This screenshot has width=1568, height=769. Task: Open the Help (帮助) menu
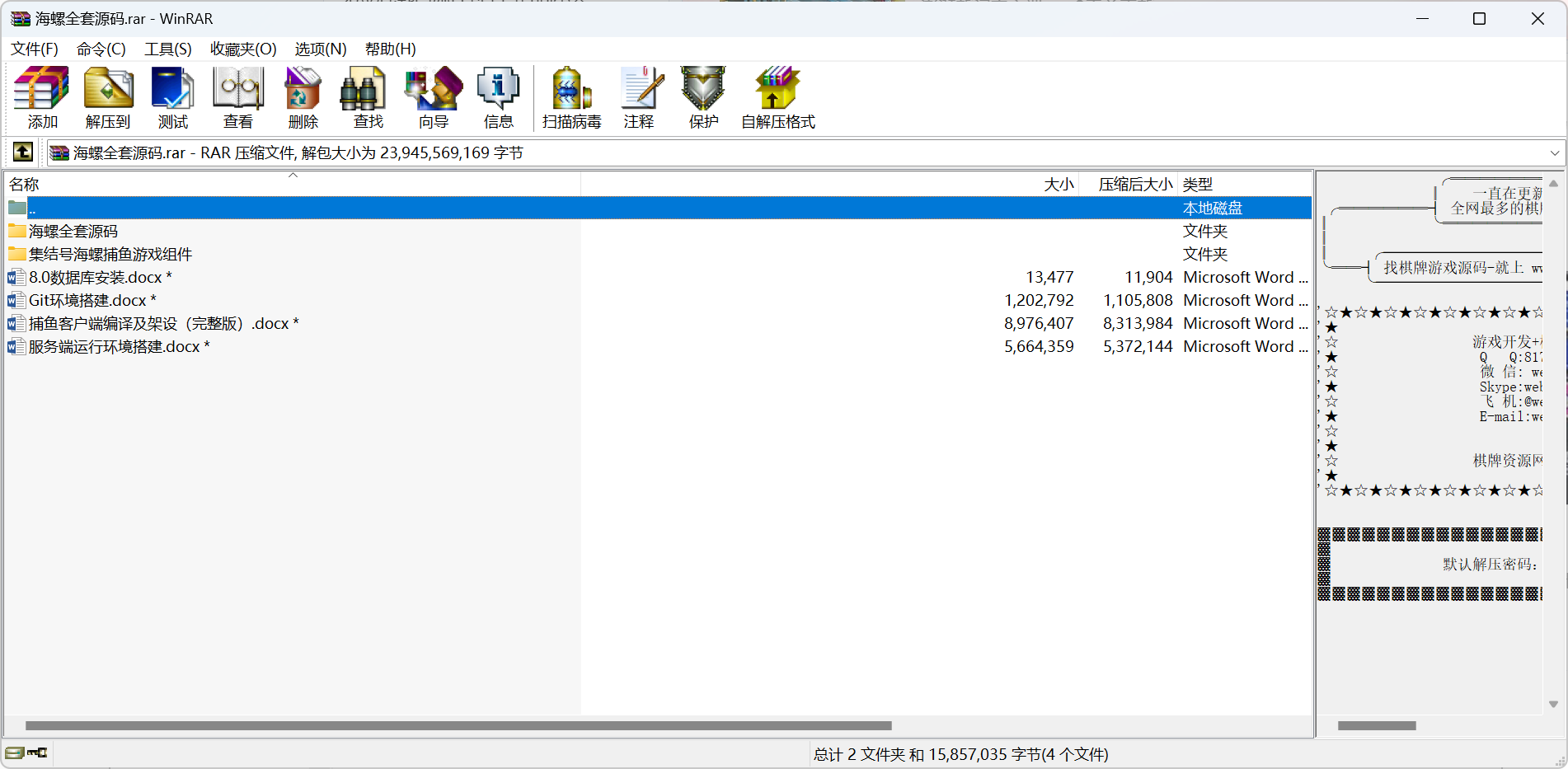click(x=391, y=49)
